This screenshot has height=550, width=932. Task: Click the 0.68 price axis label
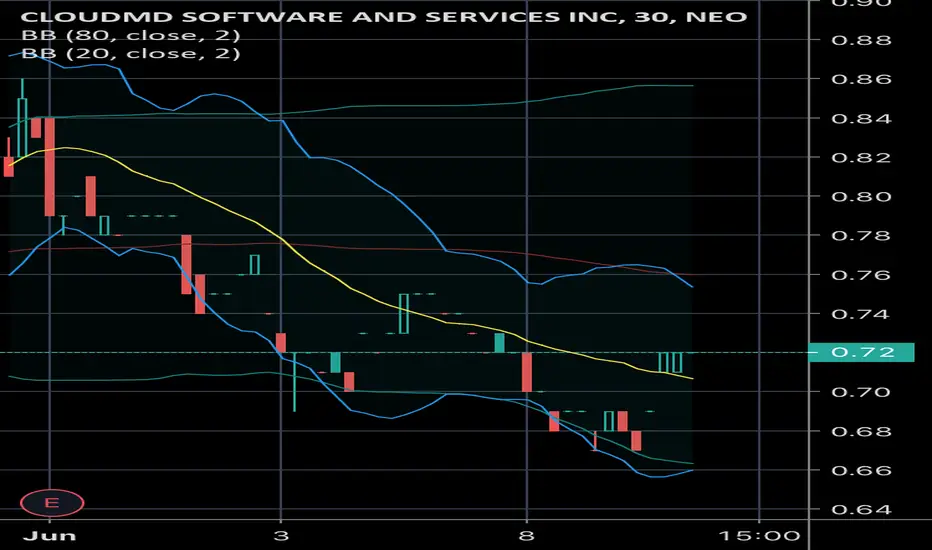tap(861, 431)
